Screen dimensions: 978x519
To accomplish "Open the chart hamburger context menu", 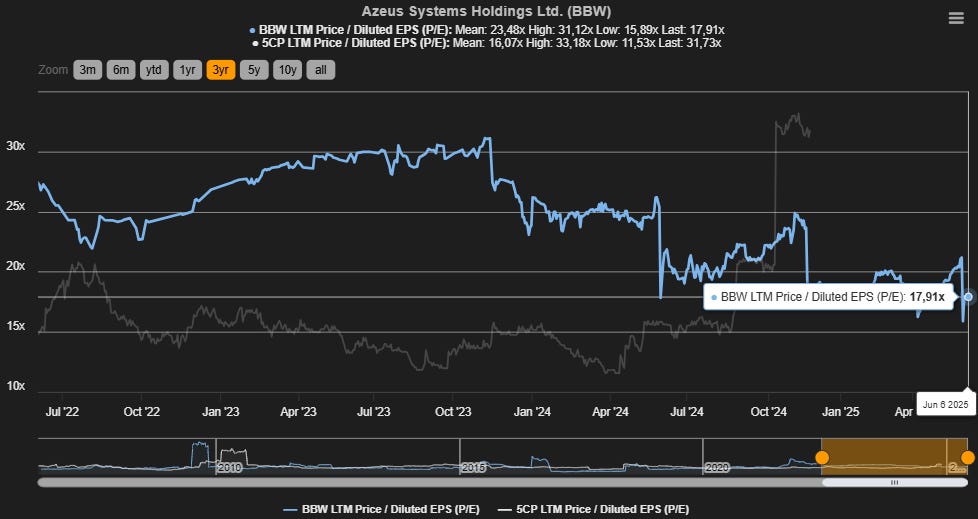I will tap(956, 18).
